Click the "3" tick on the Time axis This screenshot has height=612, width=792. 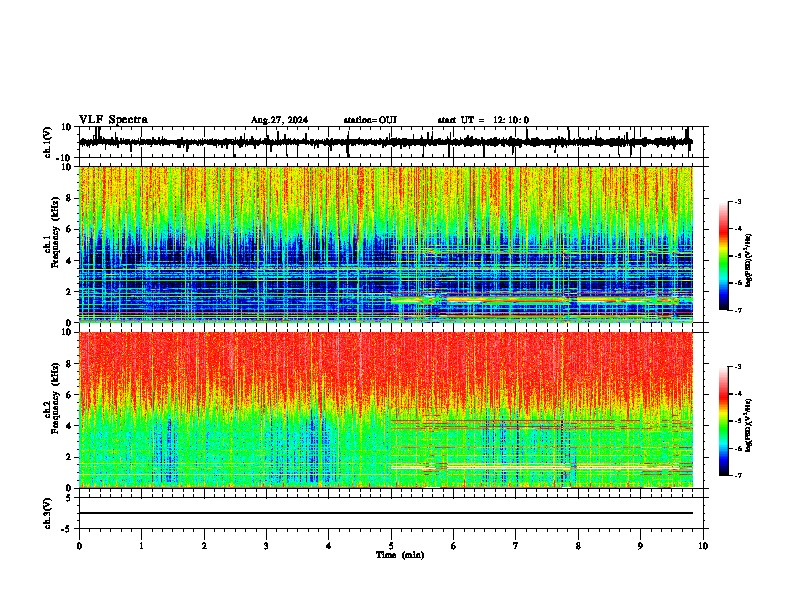(266, 546)
